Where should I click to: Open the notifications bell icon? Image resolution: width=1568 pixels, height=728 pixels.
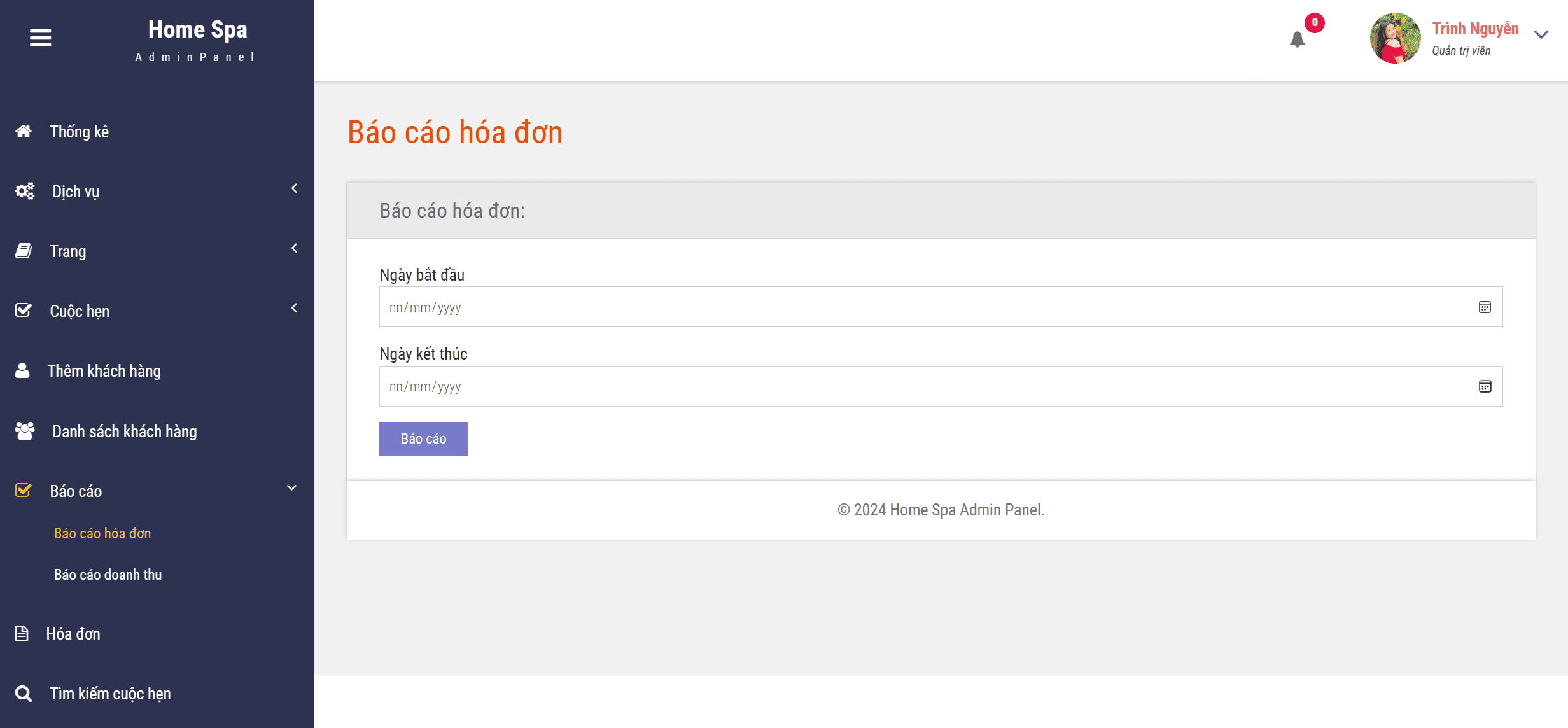pyautogui.click(x=1297, y=39)
